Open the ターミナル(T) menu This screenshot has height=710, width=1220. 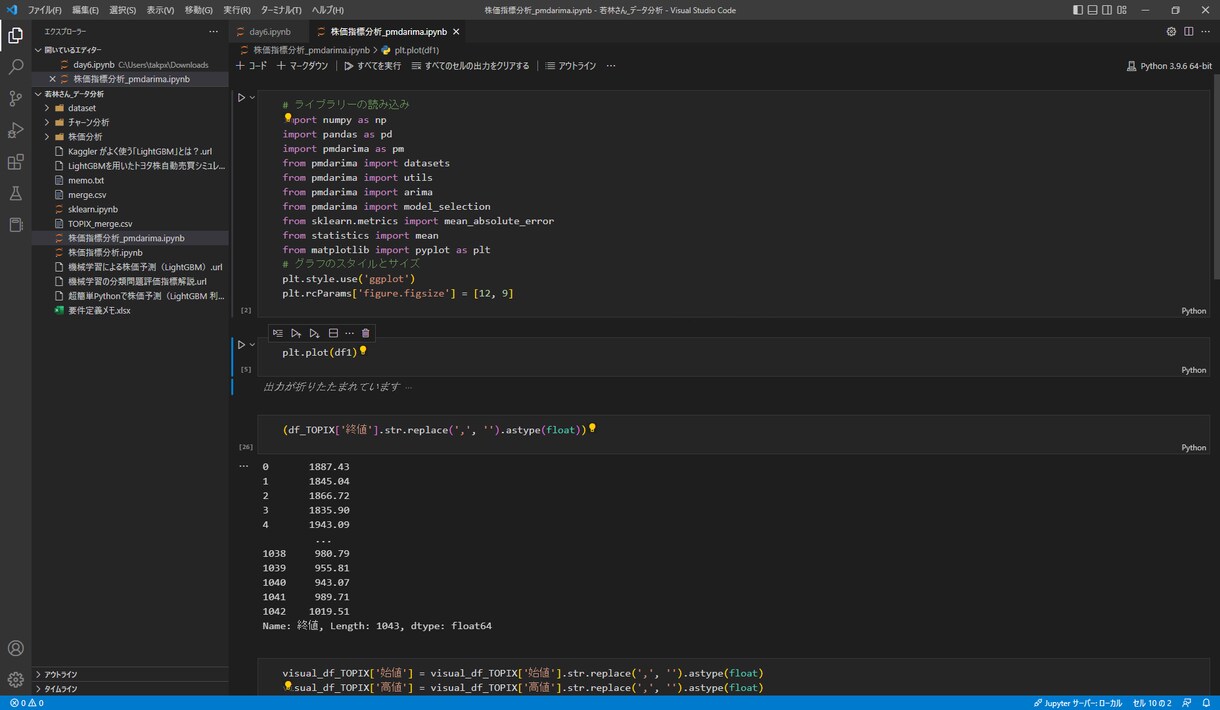click(281, 10)
